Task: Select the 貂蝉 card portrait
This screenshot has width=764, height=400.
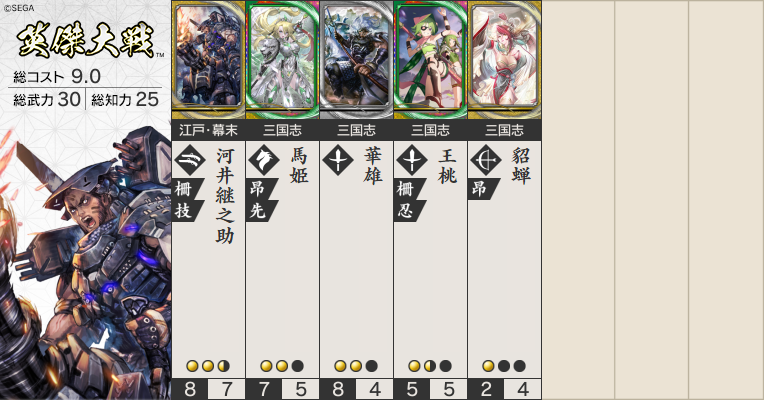Action: tap(505, 60)
